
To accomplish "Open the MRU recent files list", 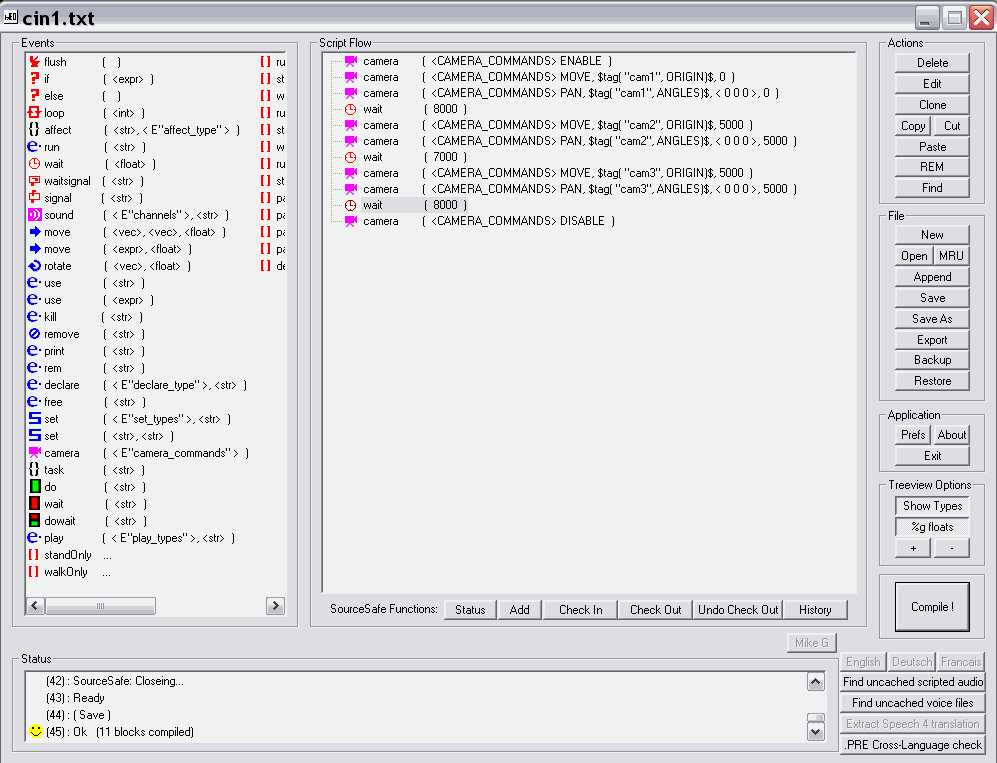I will (951, 255).
